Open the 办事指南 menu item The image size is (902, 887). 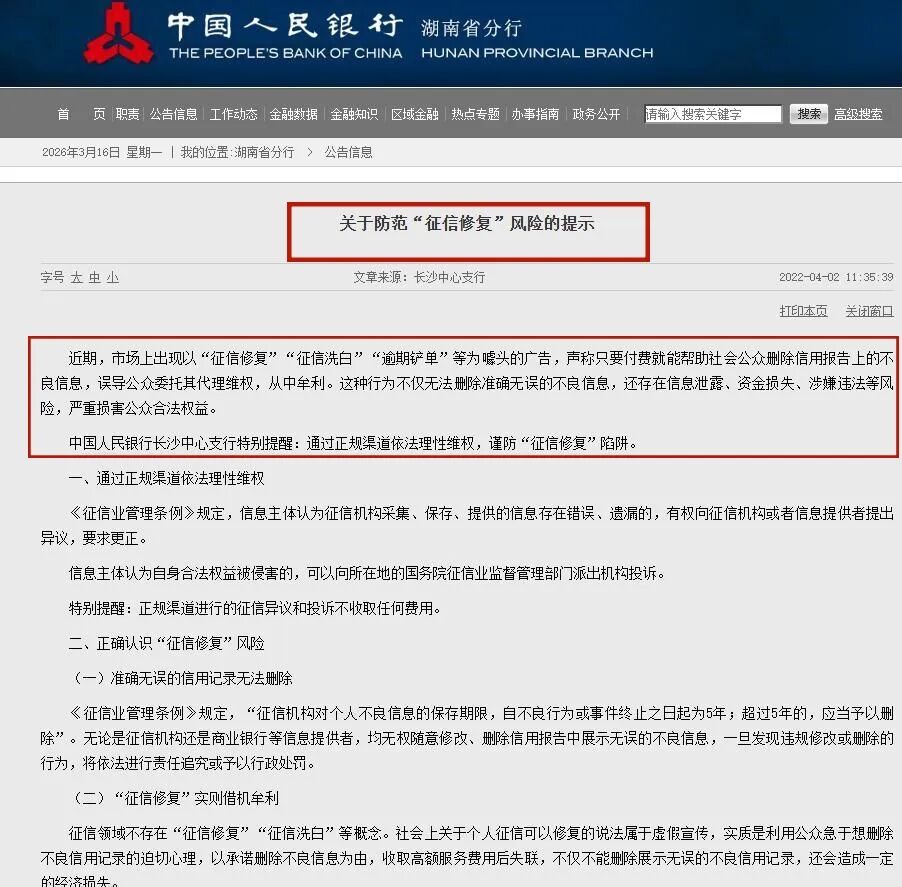[535, 114]
